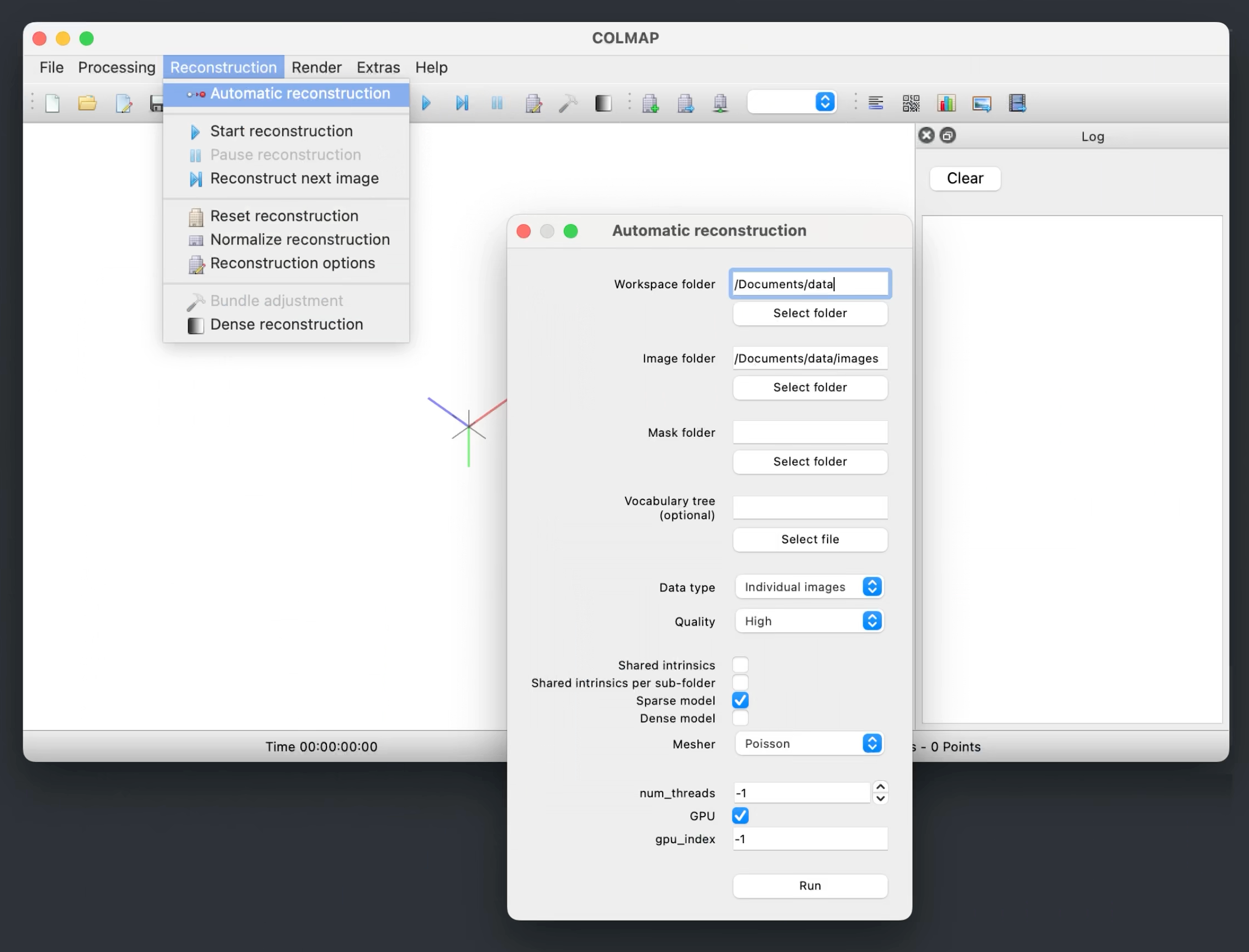Click inside the Log text area
Screen dimensions: 1249x952
(1072, 469)
